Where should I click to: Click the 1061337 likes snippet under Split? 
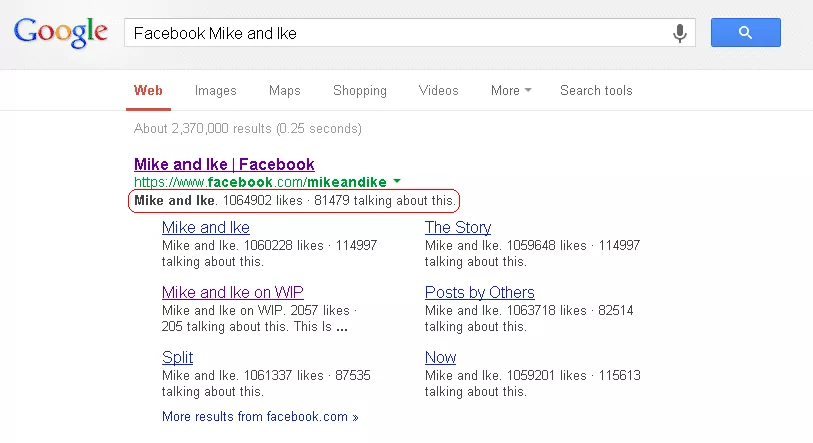(x=267, y=383)
